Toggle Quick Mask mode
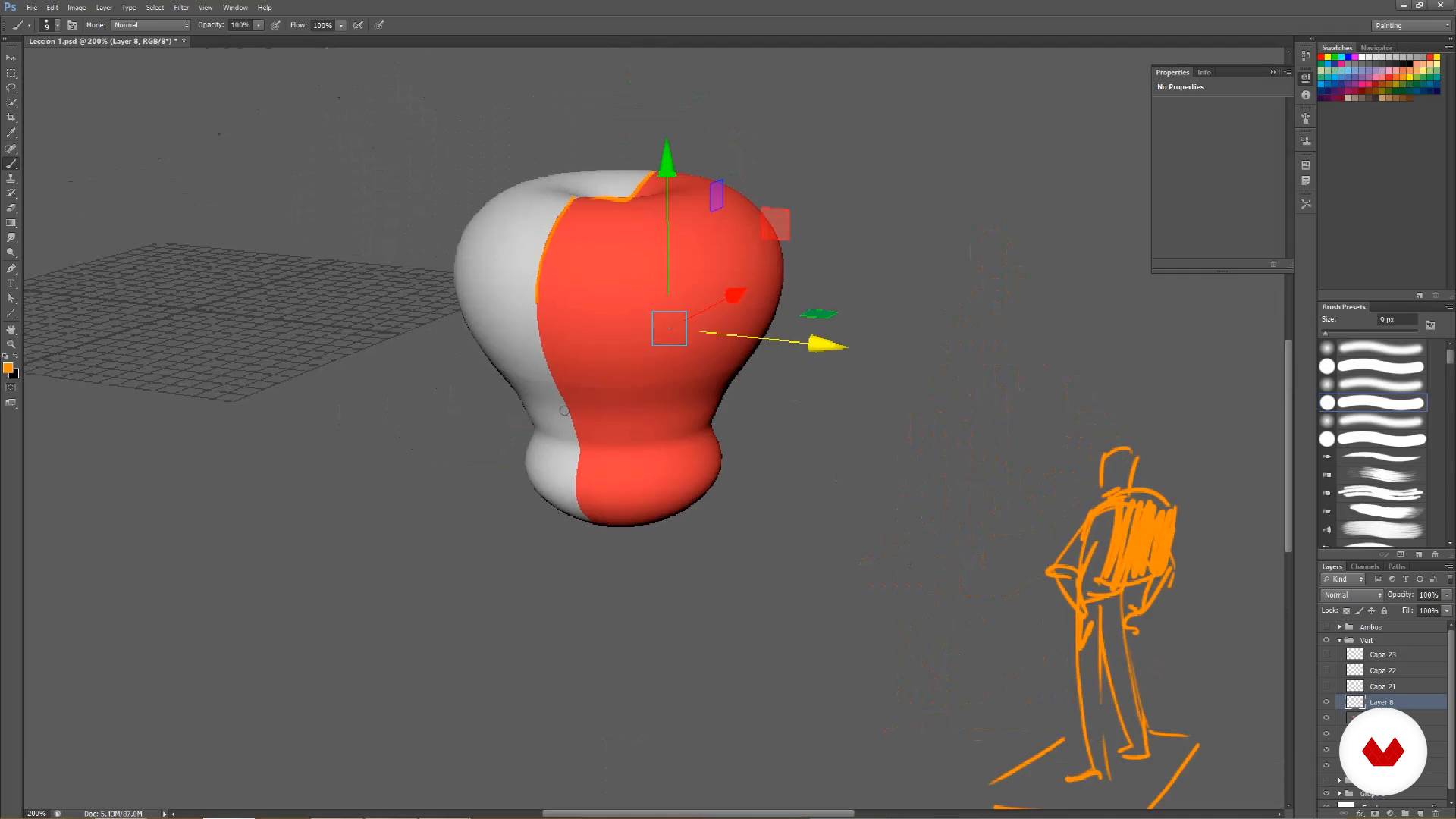This screenshot has height=819, width=1456. (11, 388)
